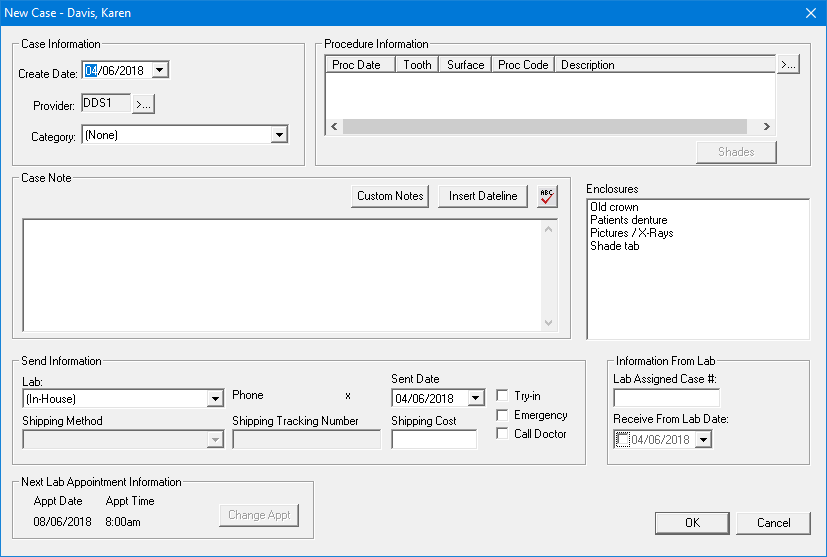
Task: Expand the Lab dropdown list
Action: click(214, 399)
